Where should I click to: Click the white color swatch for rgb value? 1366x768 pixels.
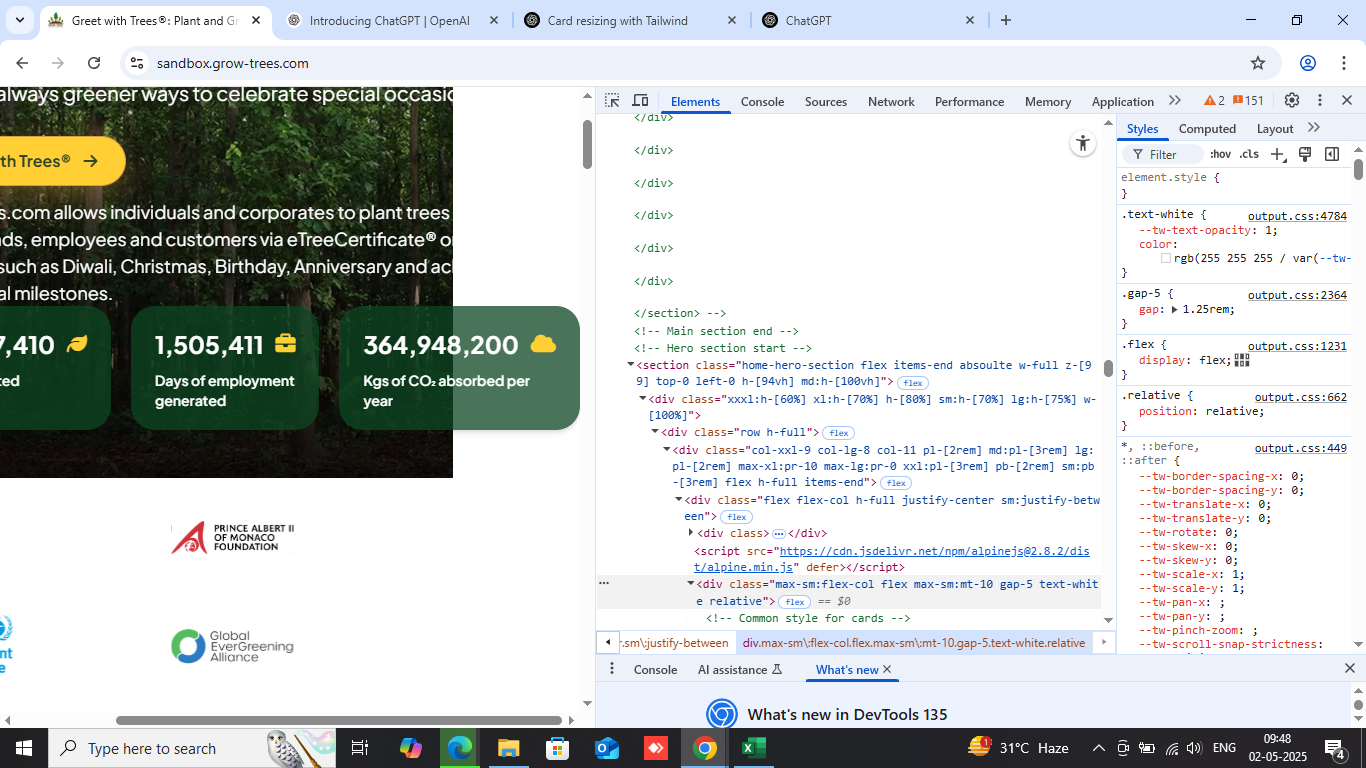1166,258
